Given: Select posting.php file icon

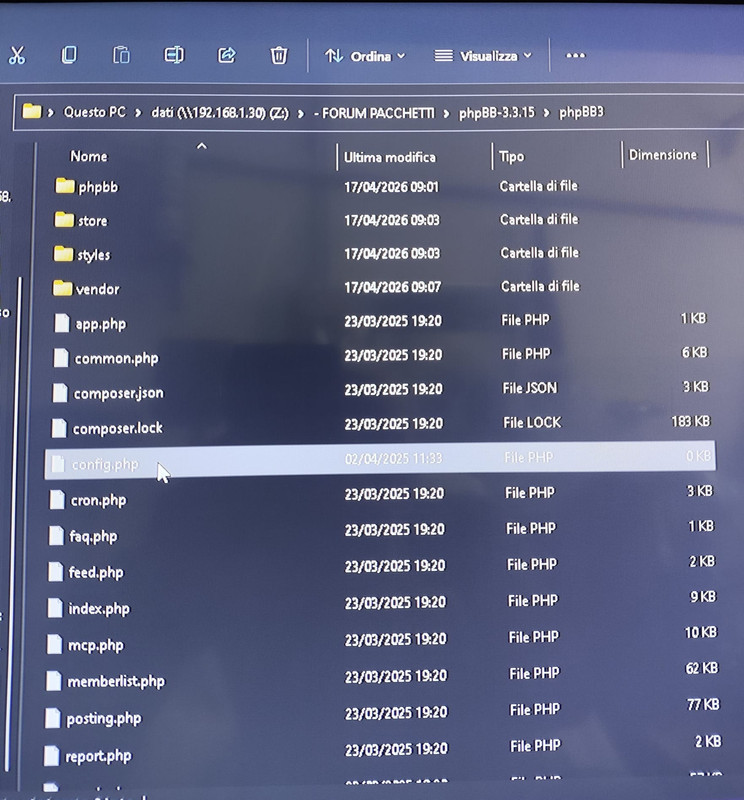Looking at the screenshot, I should click(53, 718).
